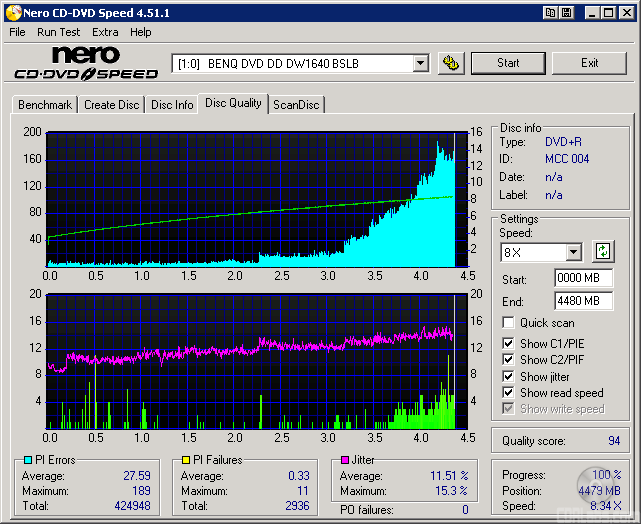Image resolution: width=641 pixels, height=524 pixels.
Task: Click the floppy disk save icon in title bar
Action: pos(567,13)
